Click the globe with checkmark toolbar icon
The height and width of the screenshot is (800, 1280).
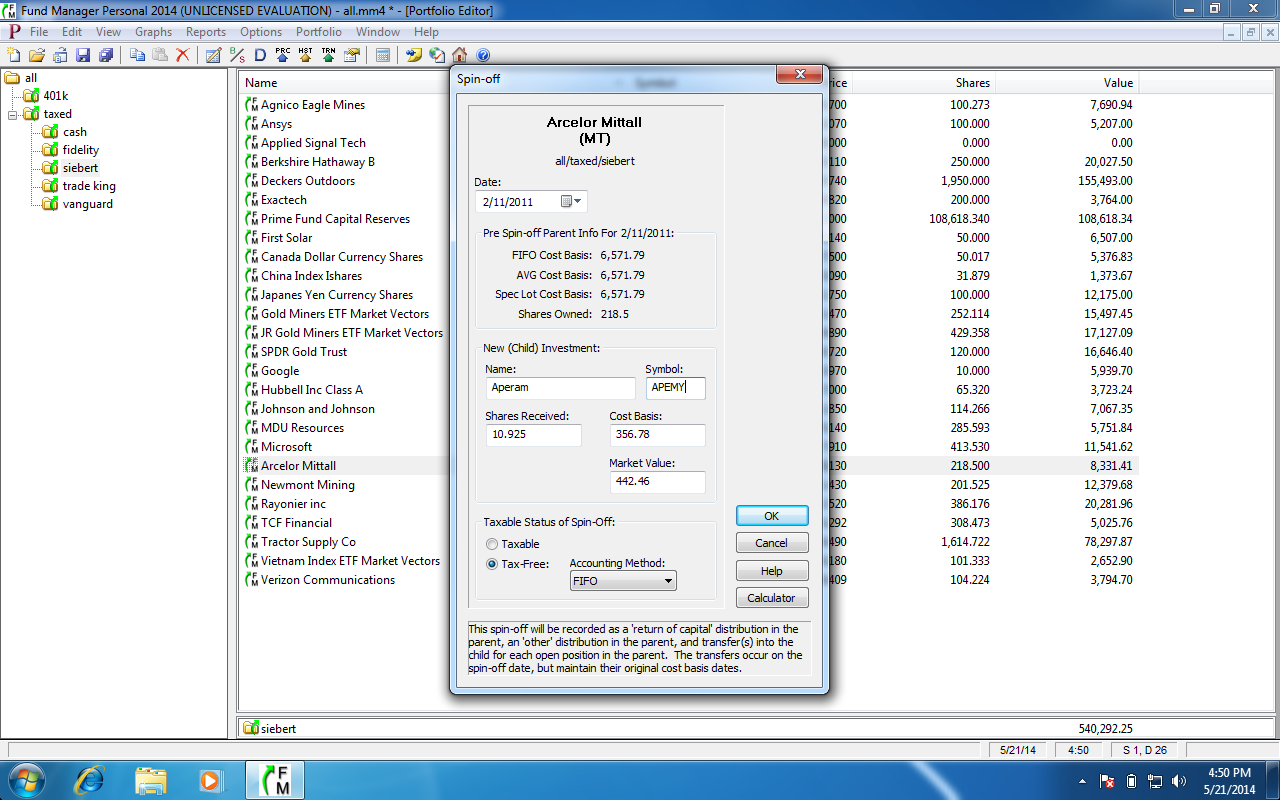pyautogui.click(x=437, y=55)
